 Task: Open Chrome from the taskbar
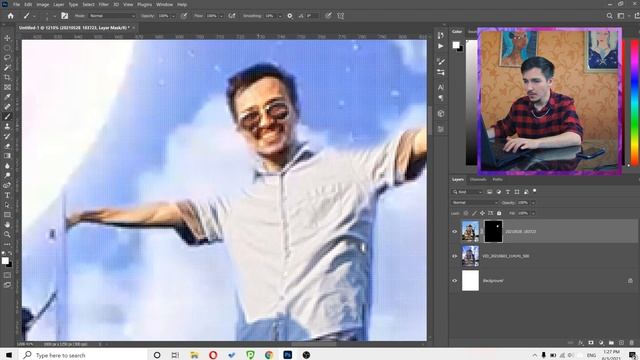pyautogui.click(x=269, y=355)
